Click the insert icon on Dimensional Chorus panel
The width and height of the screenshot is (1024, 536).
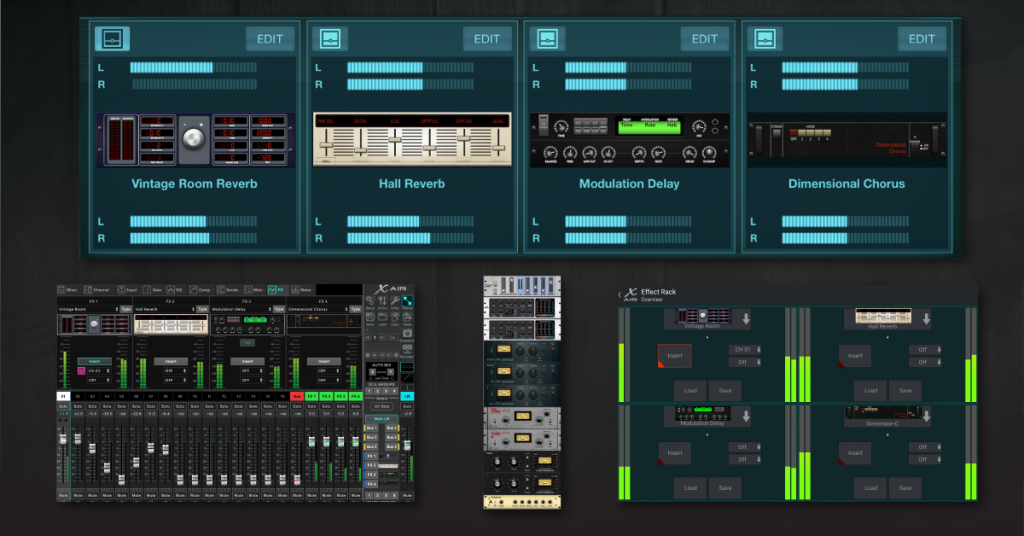pos(764,39)
